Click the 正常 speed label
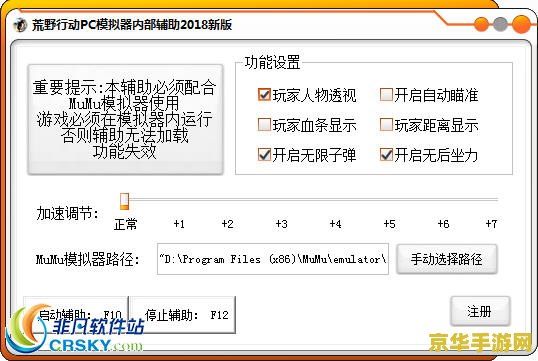Screen dimensions: 538x361 126,224
